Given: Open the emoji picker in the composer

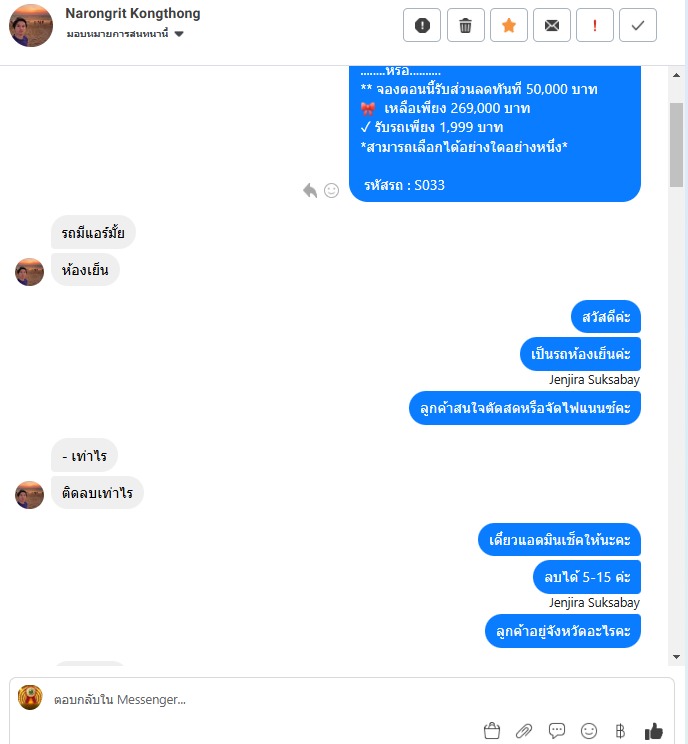Looking at the screenshot, I should (588, 731).
